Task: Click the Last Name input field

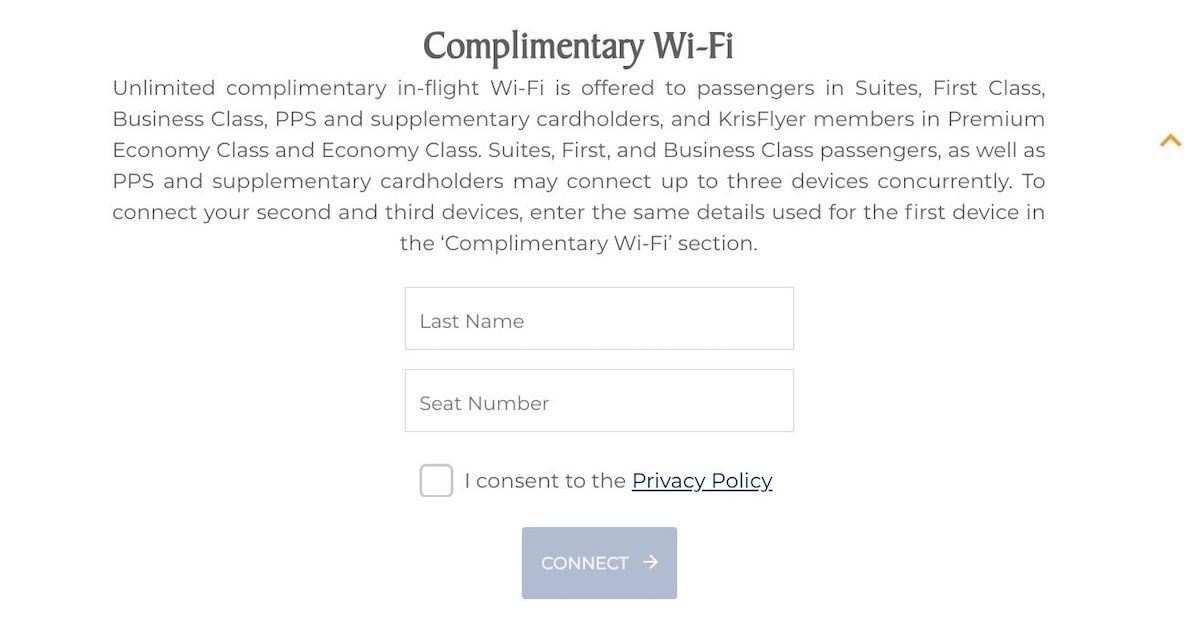Action: click(599, 319)
